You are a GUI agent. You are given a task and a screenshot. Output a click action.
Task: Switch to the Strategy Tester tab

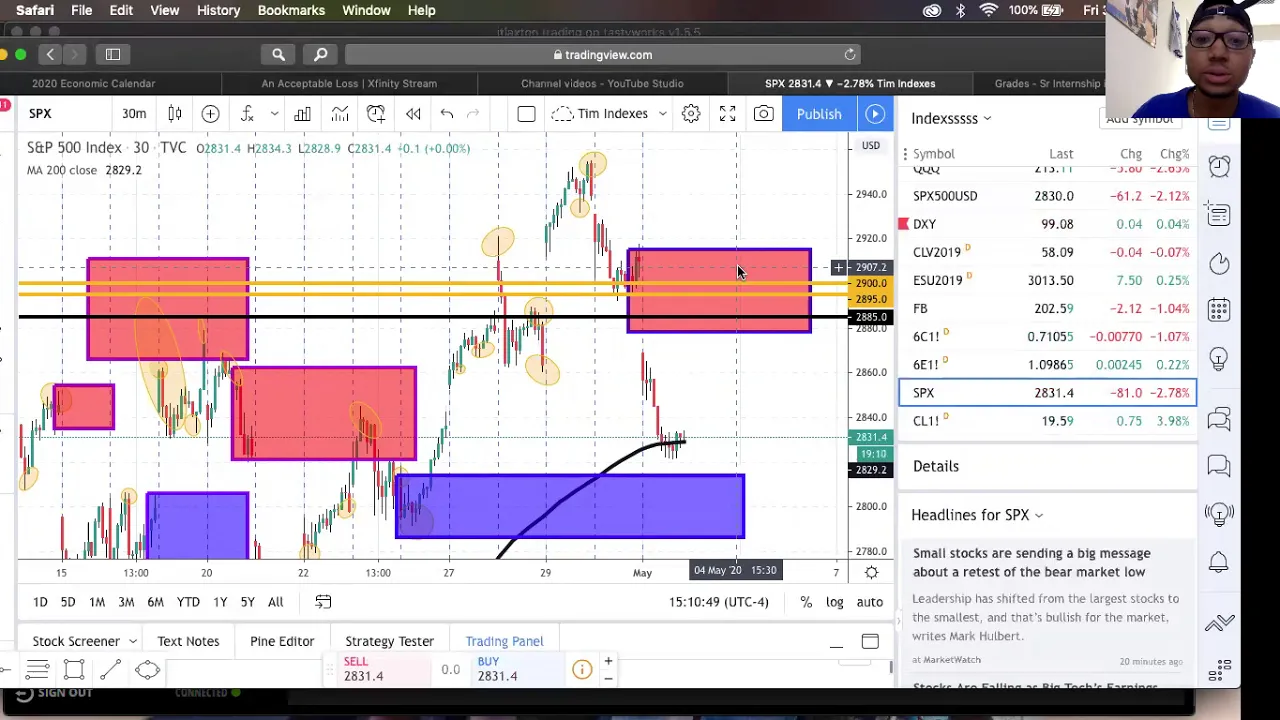389,641
